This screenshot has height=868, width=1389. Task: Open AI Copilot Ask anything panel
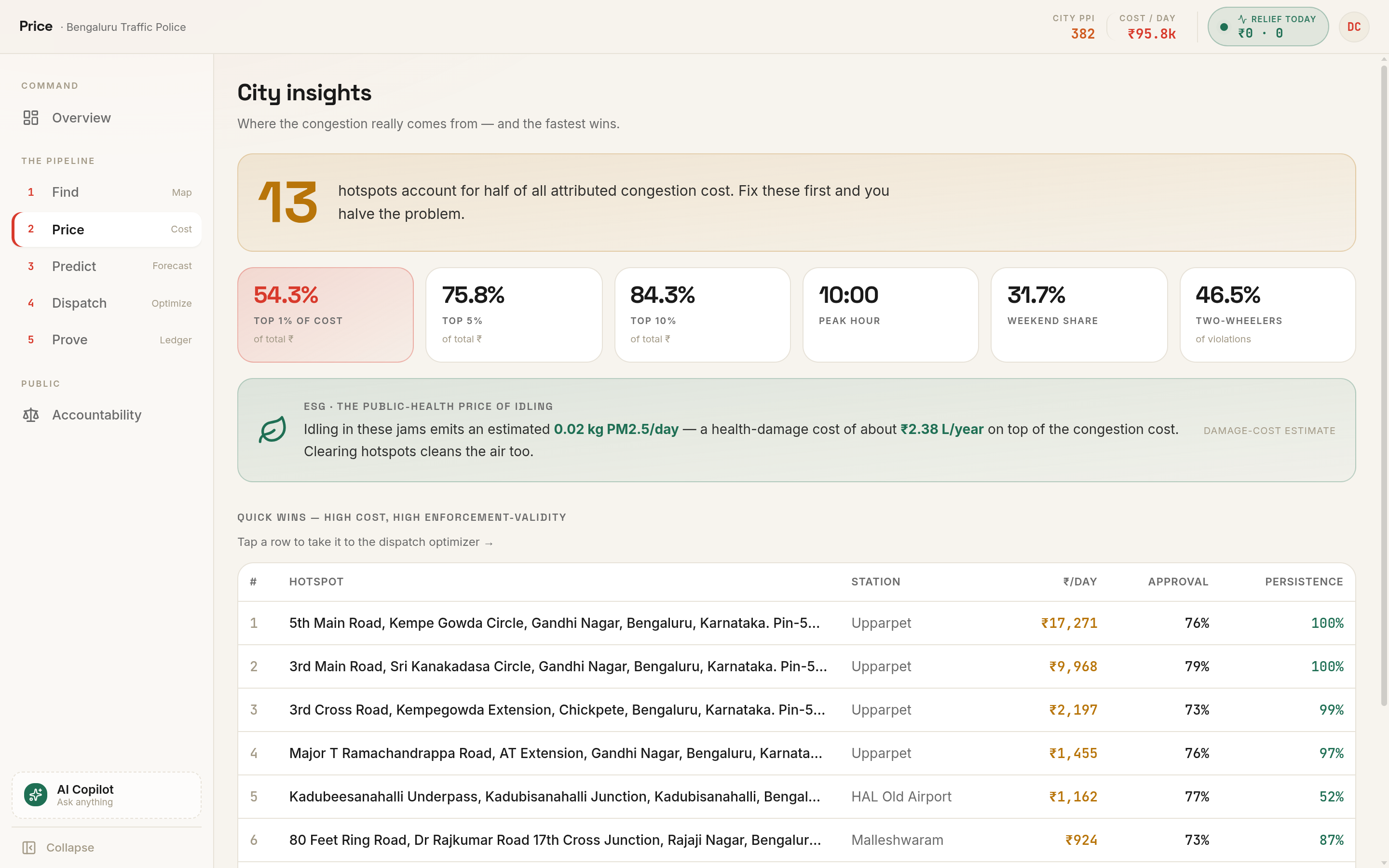(x=107, y=795)
